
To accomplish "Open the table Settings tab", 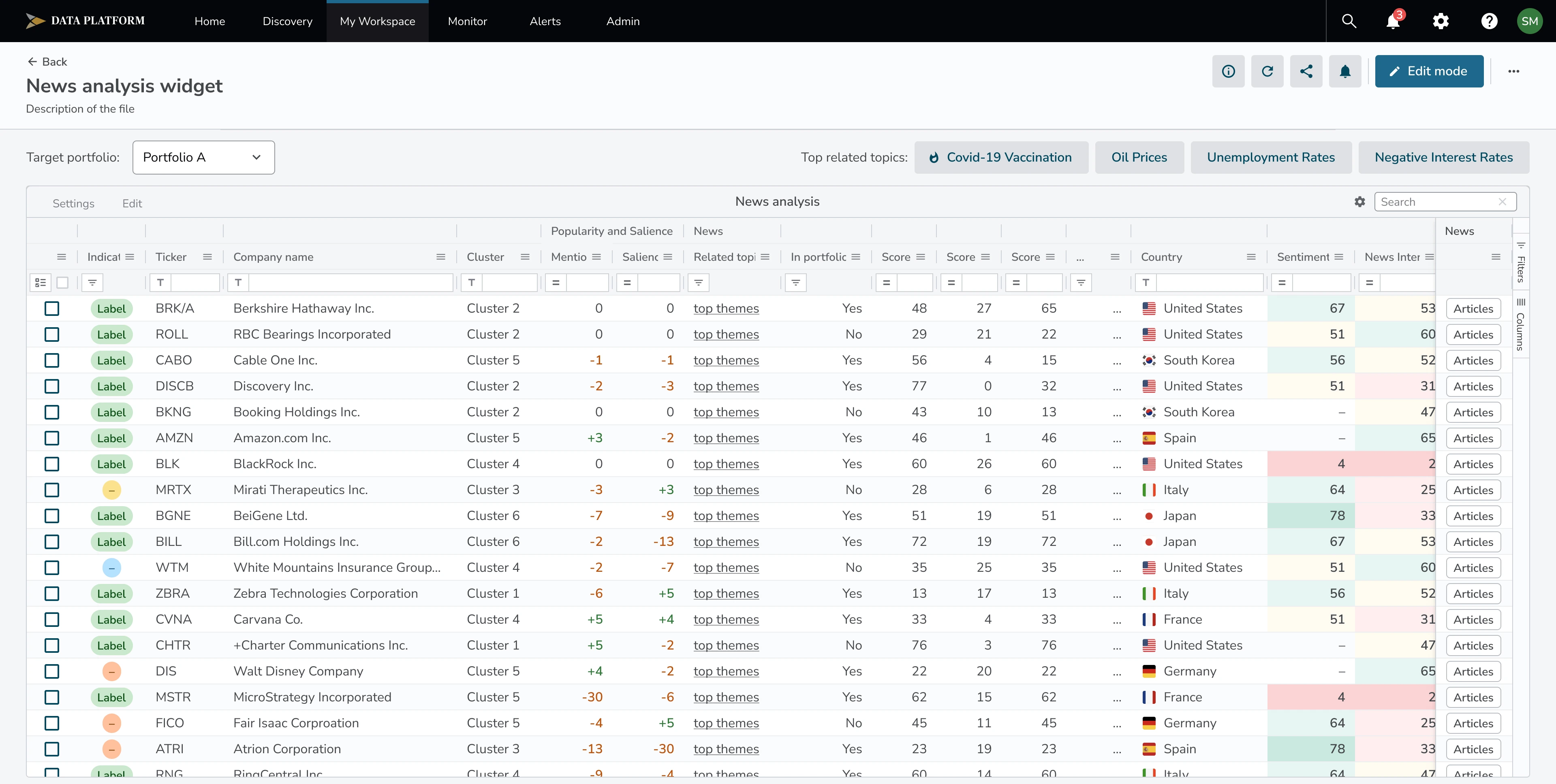I will click(73, 203).
